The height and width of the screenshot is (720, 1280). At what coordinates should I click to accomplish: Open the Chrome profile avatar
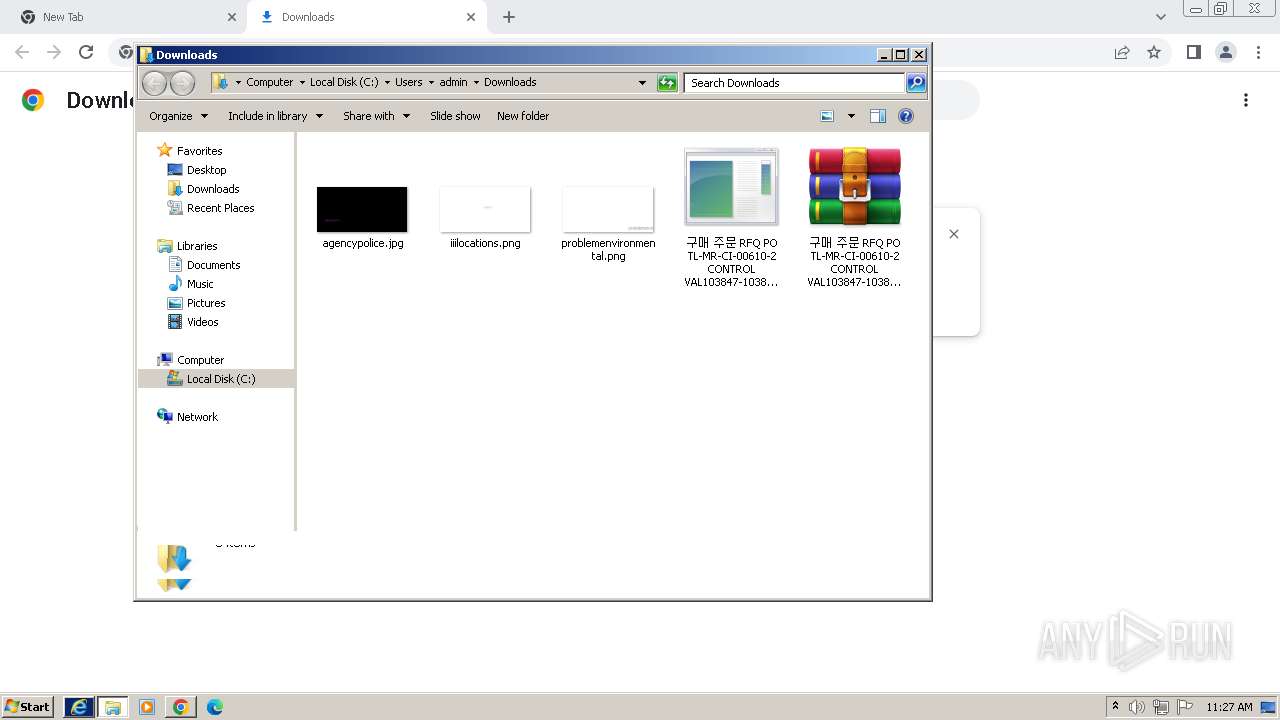1225,52
